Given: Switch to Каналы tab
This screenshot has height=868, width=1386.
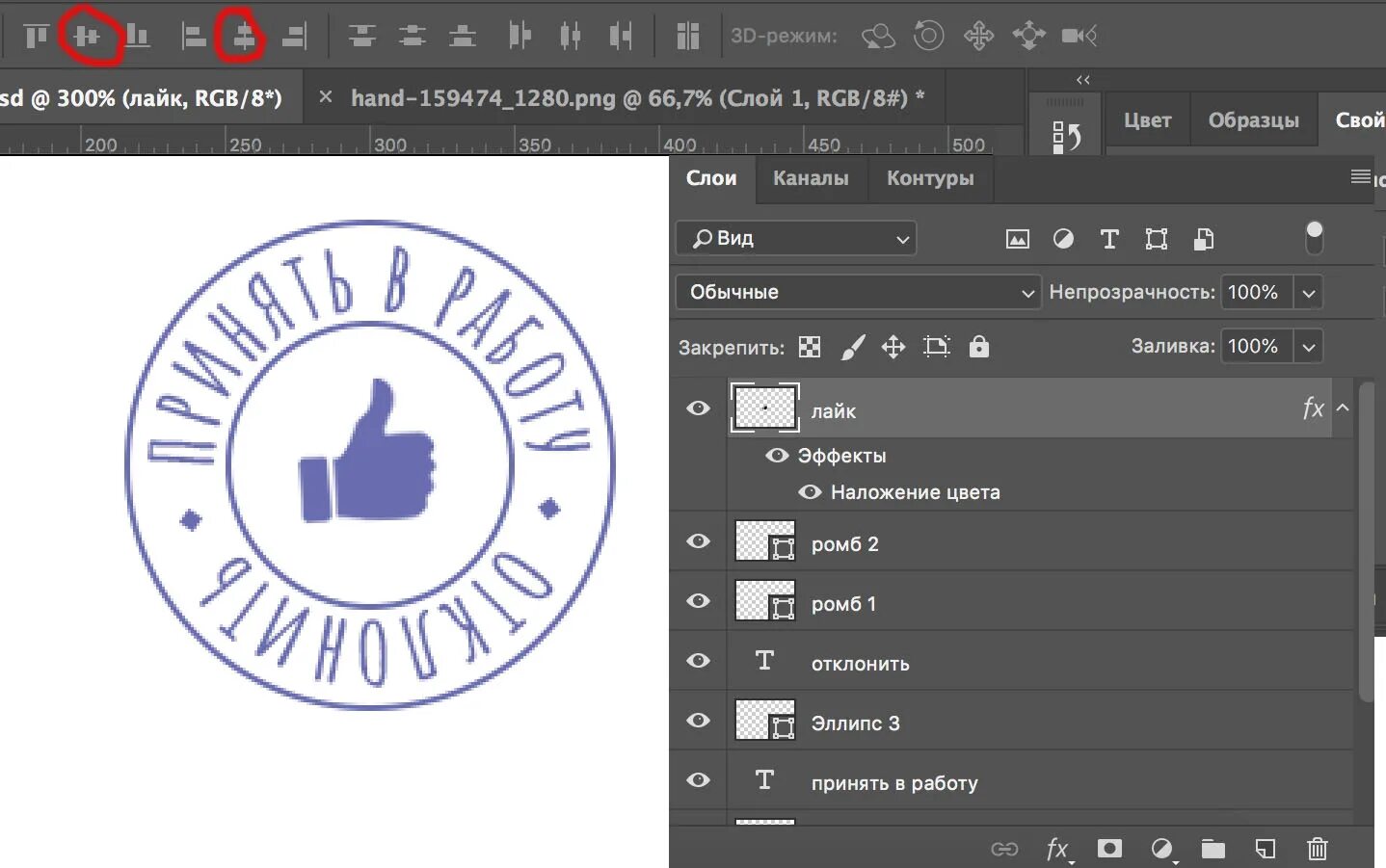Looking at the screenshot, I should (x=811, y=178).
